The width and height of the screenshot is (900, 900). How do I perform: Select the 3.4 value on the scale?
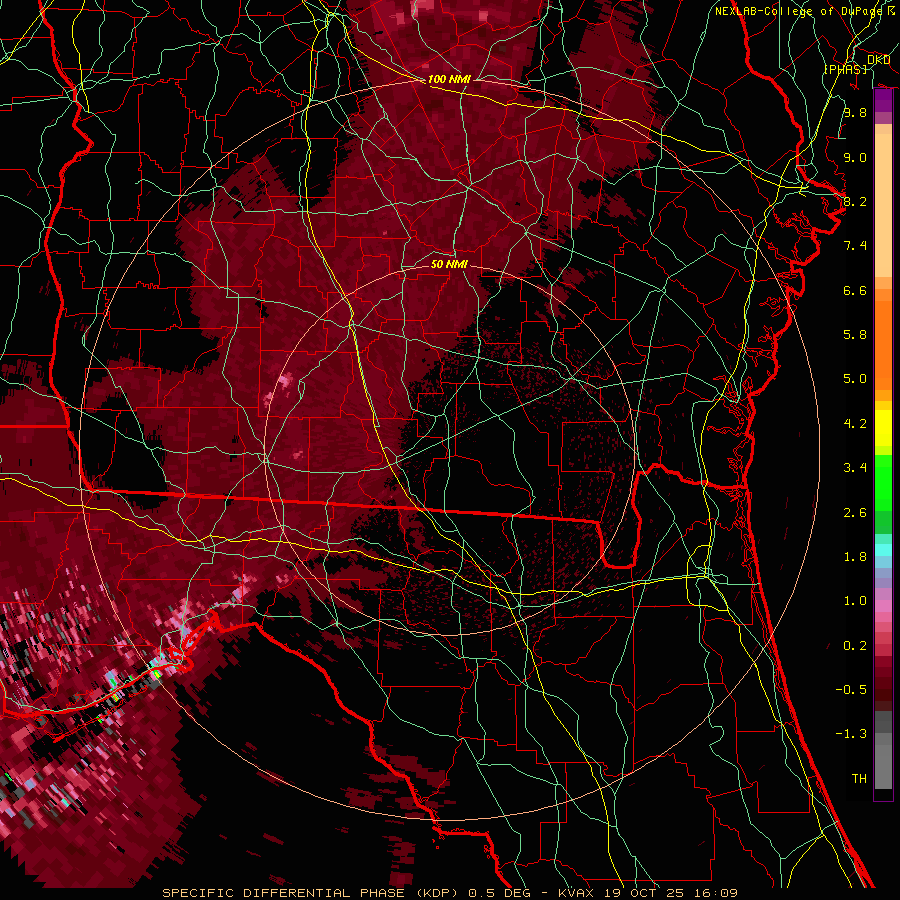[855, 468]
